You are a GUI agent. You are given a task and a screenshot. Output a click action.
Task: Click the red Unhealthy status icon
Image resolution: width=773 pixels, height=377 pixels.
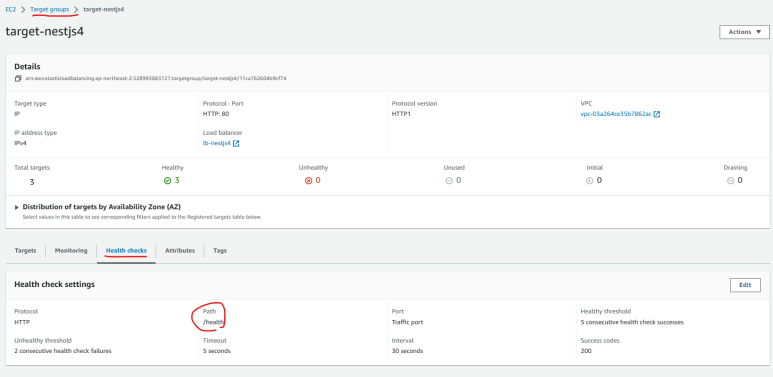pos(309,181)
